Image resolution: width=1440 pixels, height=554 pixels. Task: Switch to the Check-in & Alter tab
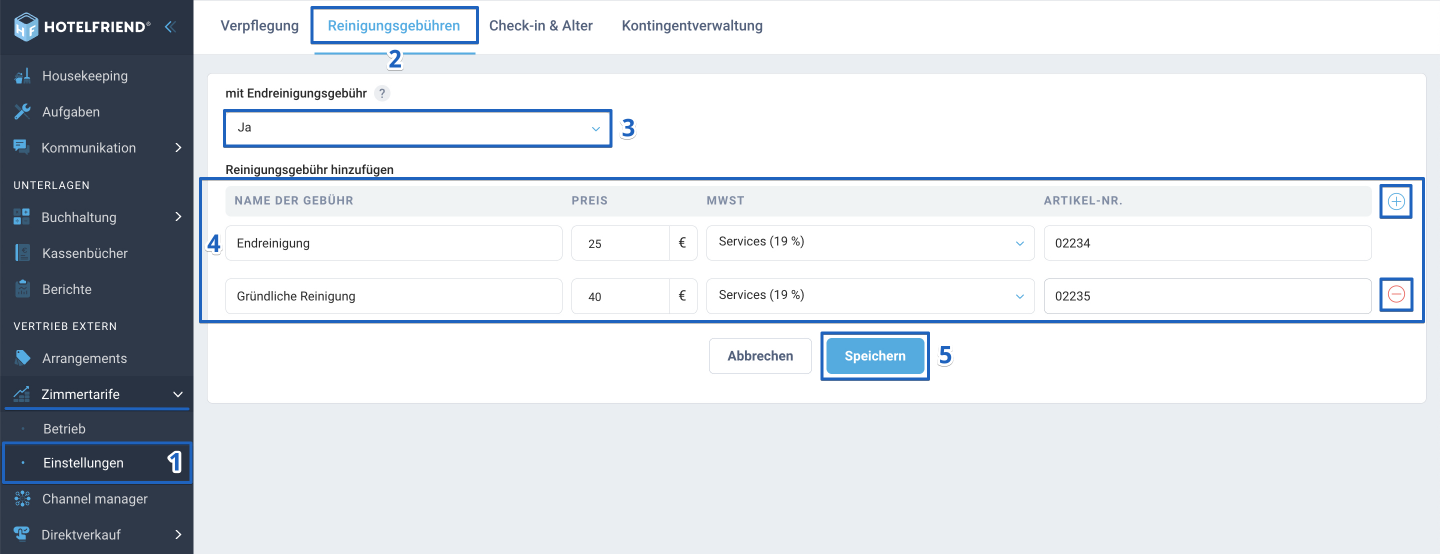pyautogui.click(x=541, y=26)
